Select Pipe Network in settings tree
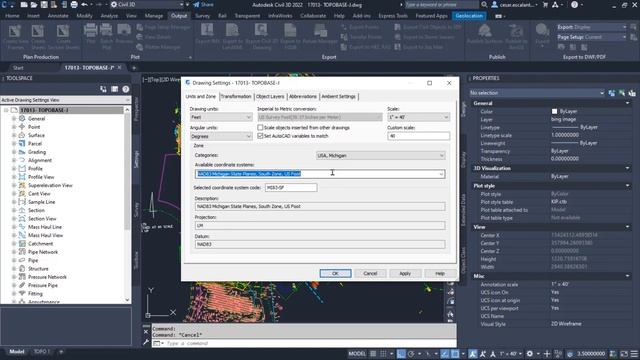Viewport: 640px width, 360px height. (x=43, y=252)
